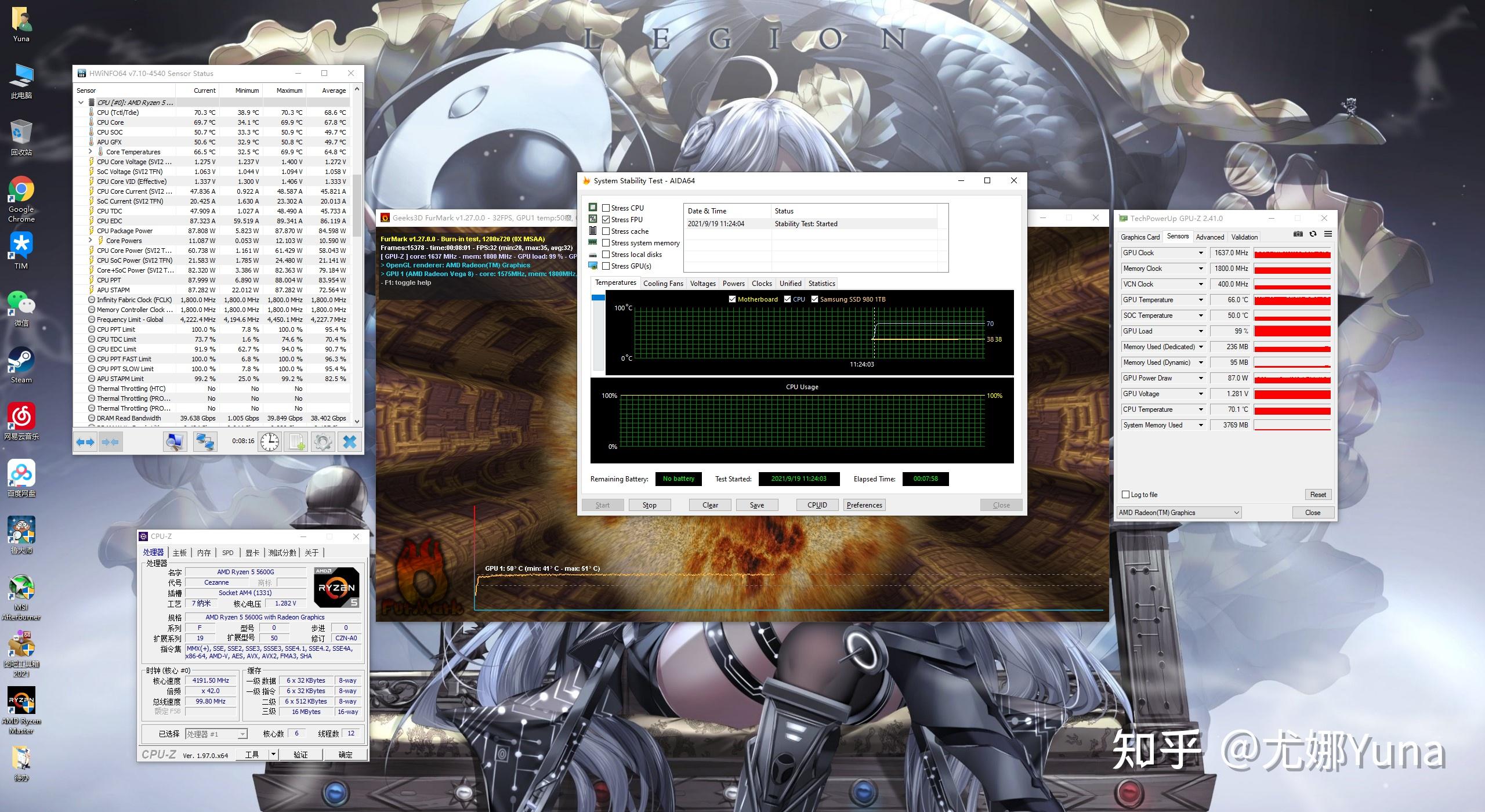This screenshot has width=1485, height=812.
Task: Switch to the GPU-Z Advanced tab
Action: pos(1209,237)
